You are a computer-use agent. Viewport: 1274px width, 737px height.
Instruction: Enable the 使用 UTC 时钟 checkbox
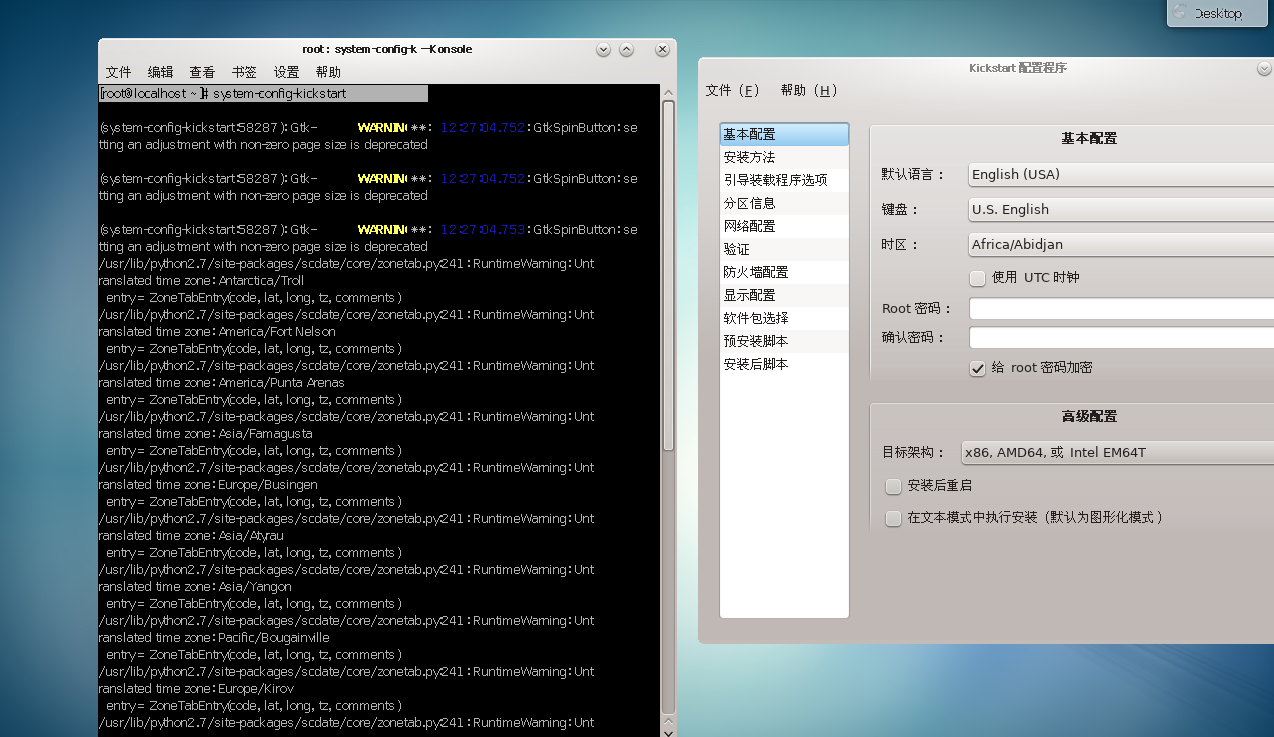point(978,278)
